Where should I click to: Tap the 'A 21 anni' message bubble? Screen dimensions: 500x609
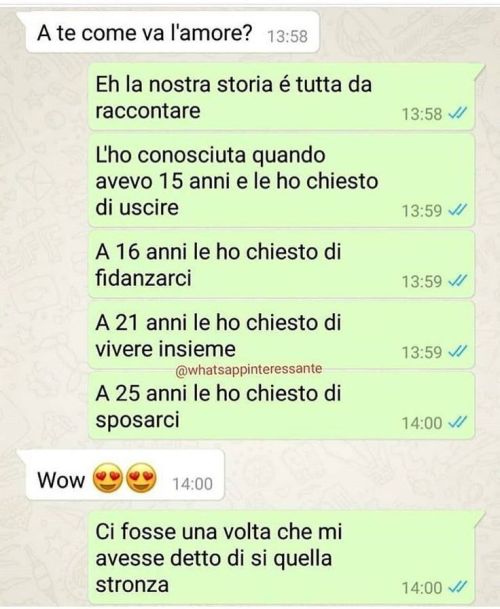[282, 335]
